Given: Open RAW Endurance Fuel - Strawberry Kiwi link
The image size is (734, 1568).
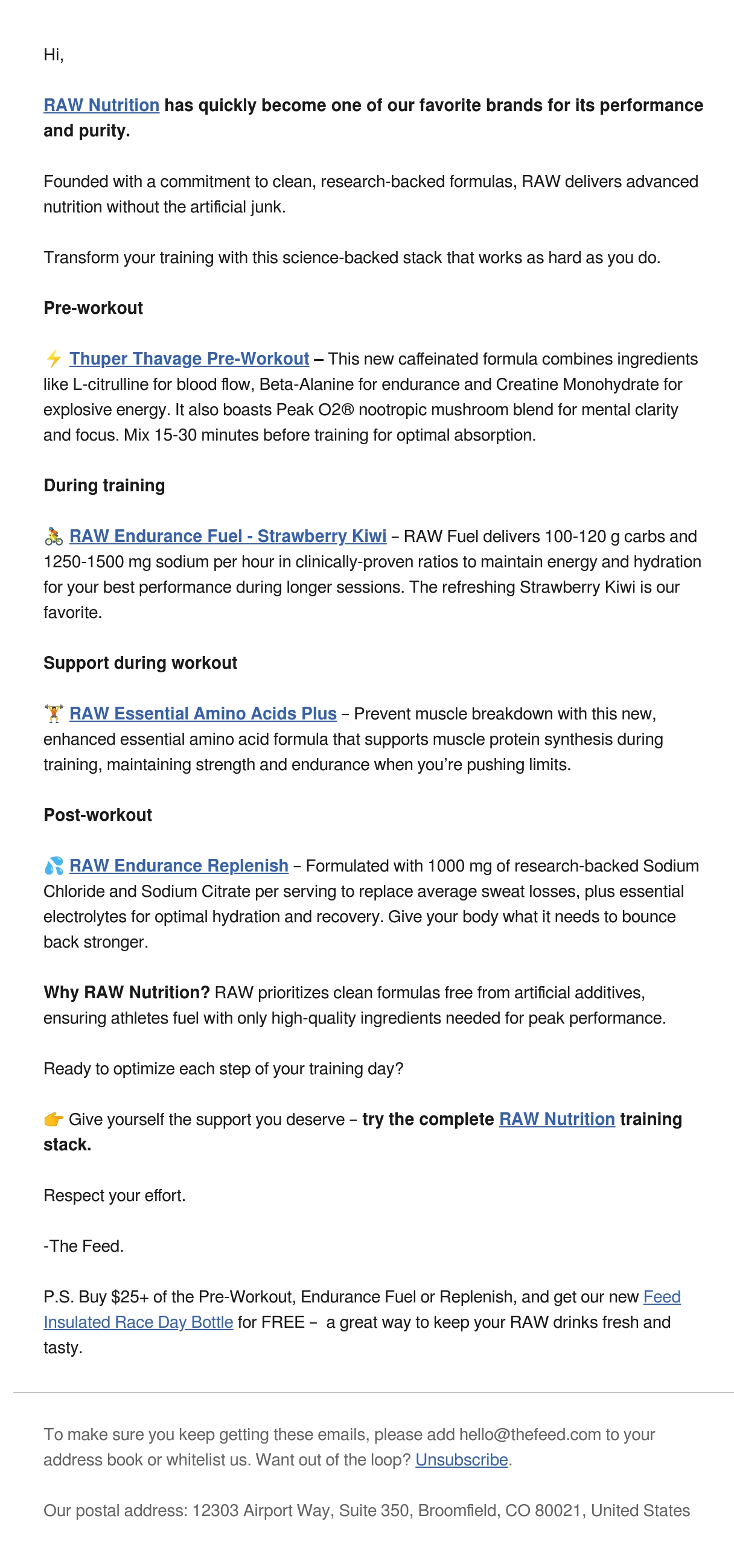Looking at the screenshot, I should [x=228, y=537].
